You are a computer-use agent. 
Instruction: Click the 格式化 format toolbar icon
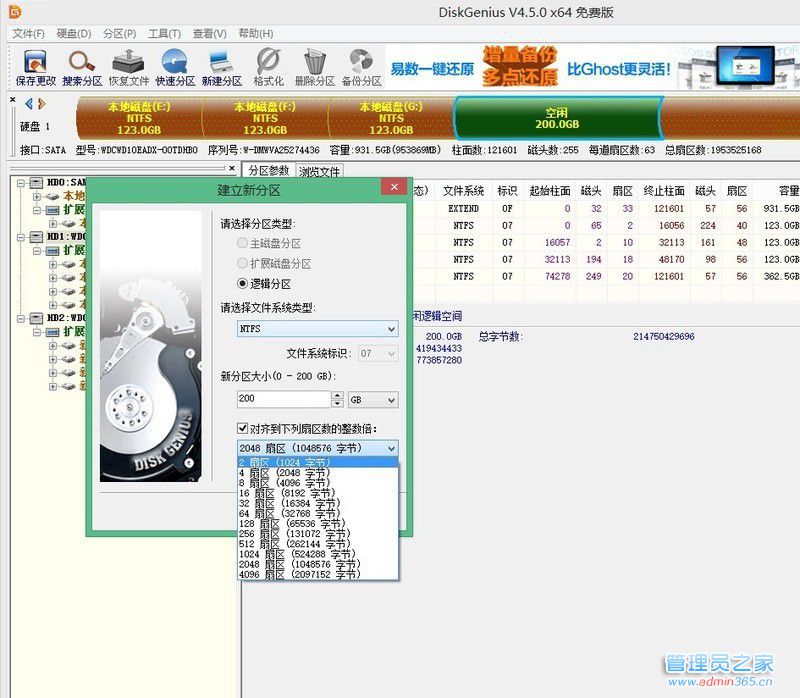click(268, 67)
